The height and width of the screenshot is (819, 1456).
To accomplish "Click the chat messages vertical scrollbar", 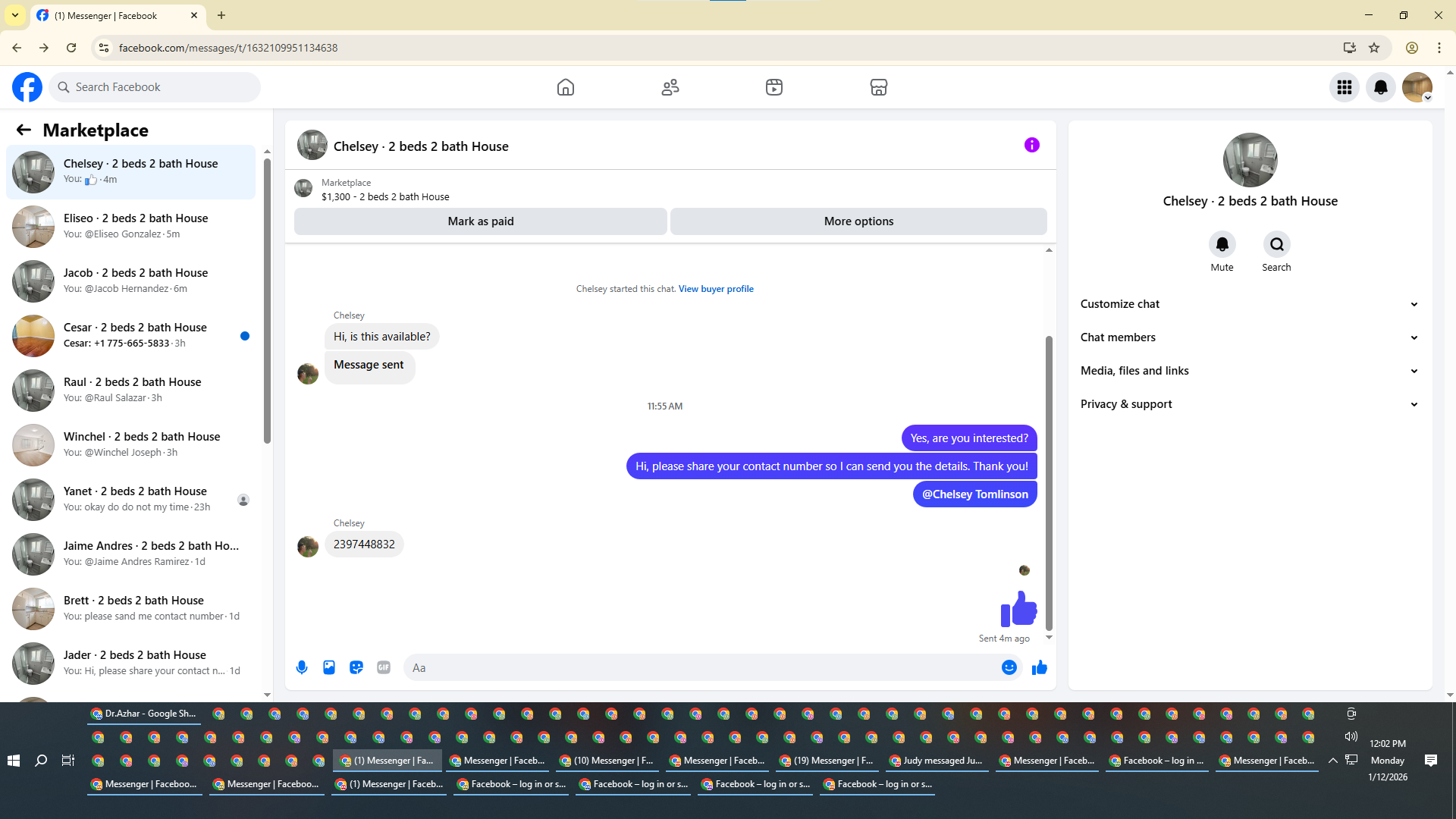I will click(1049, 482).
